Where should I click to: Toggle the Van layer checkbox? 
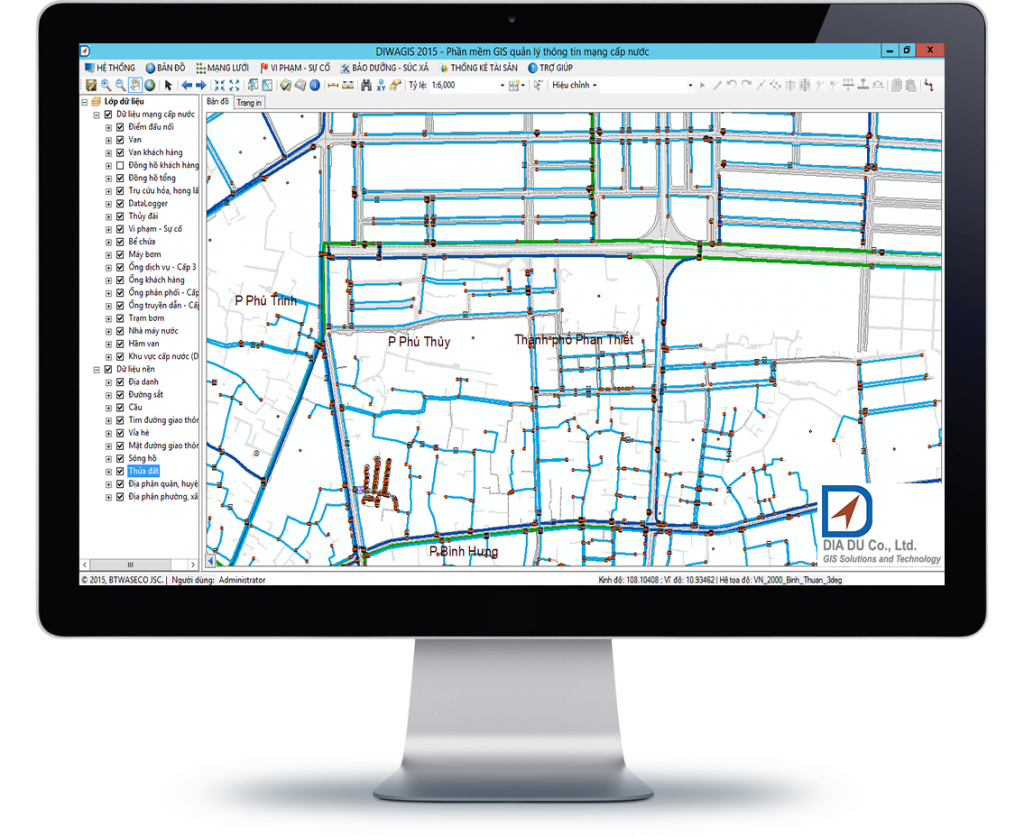coord(120,140)
